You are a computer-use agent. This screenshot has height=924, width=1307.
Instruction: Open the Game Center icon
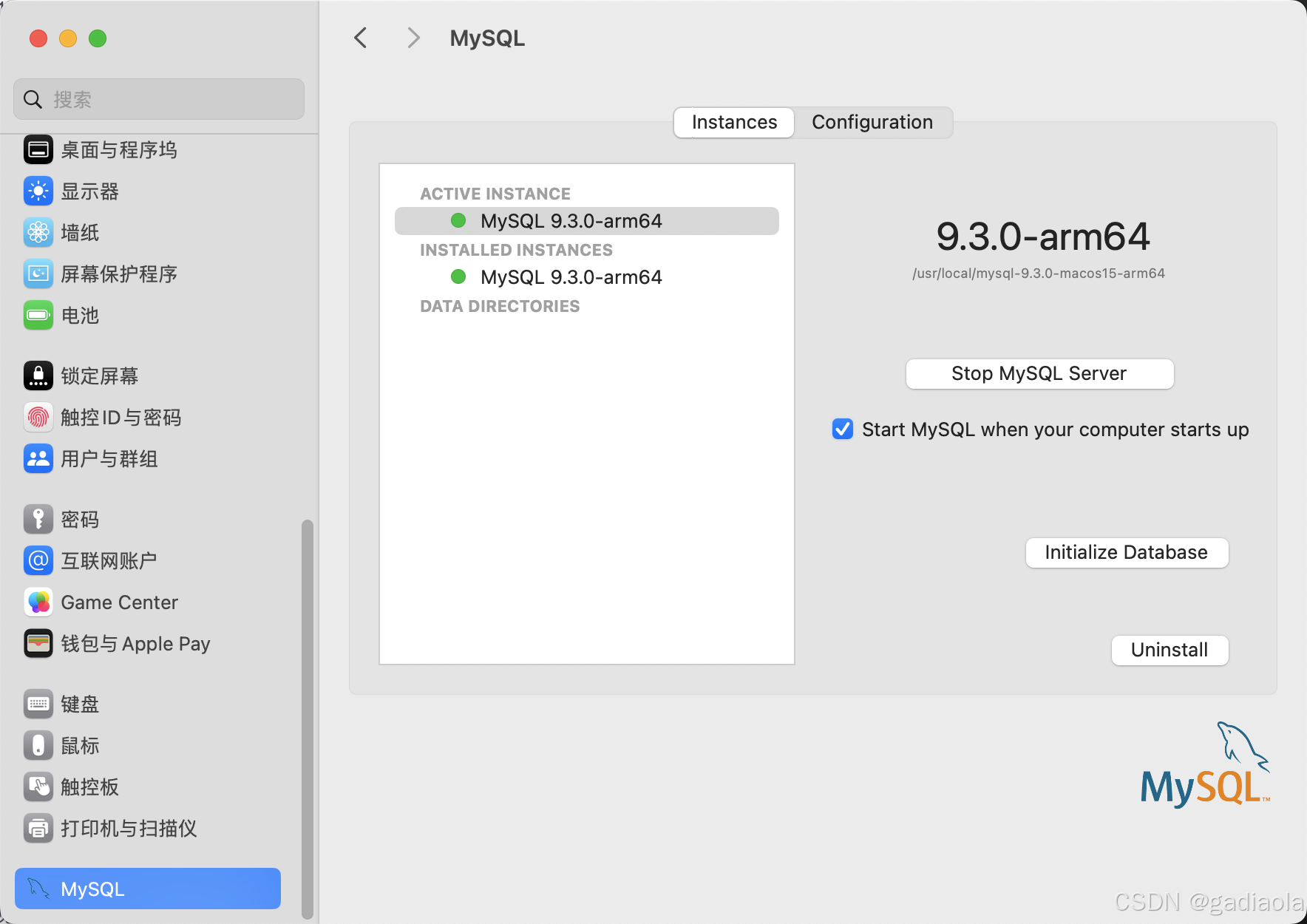38,602
